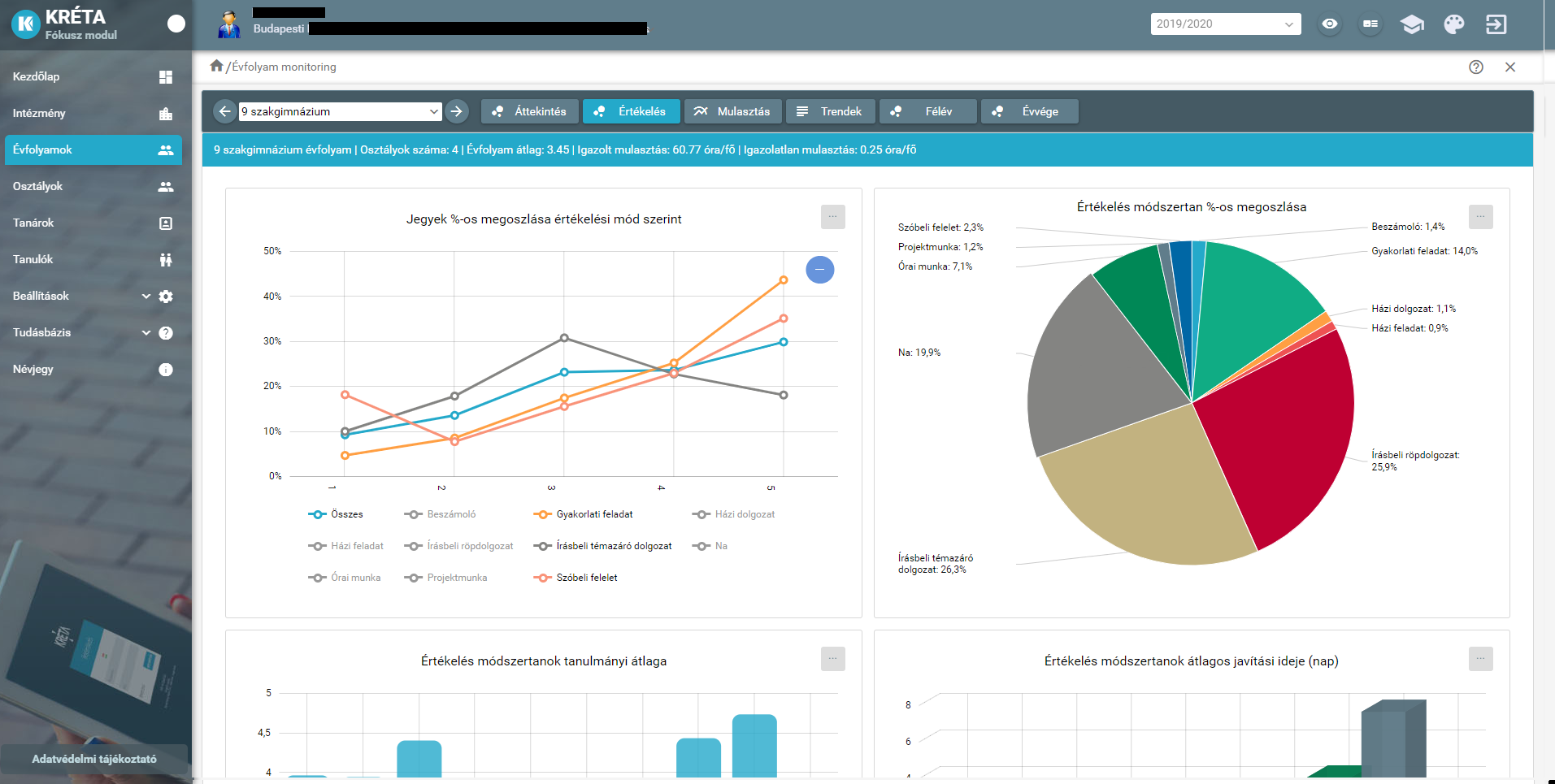The width and height of the screenshot is (1555, 784).
Task: Toggle the Gyakorlati feladat legend series
Action: click(x=583, y=514)
